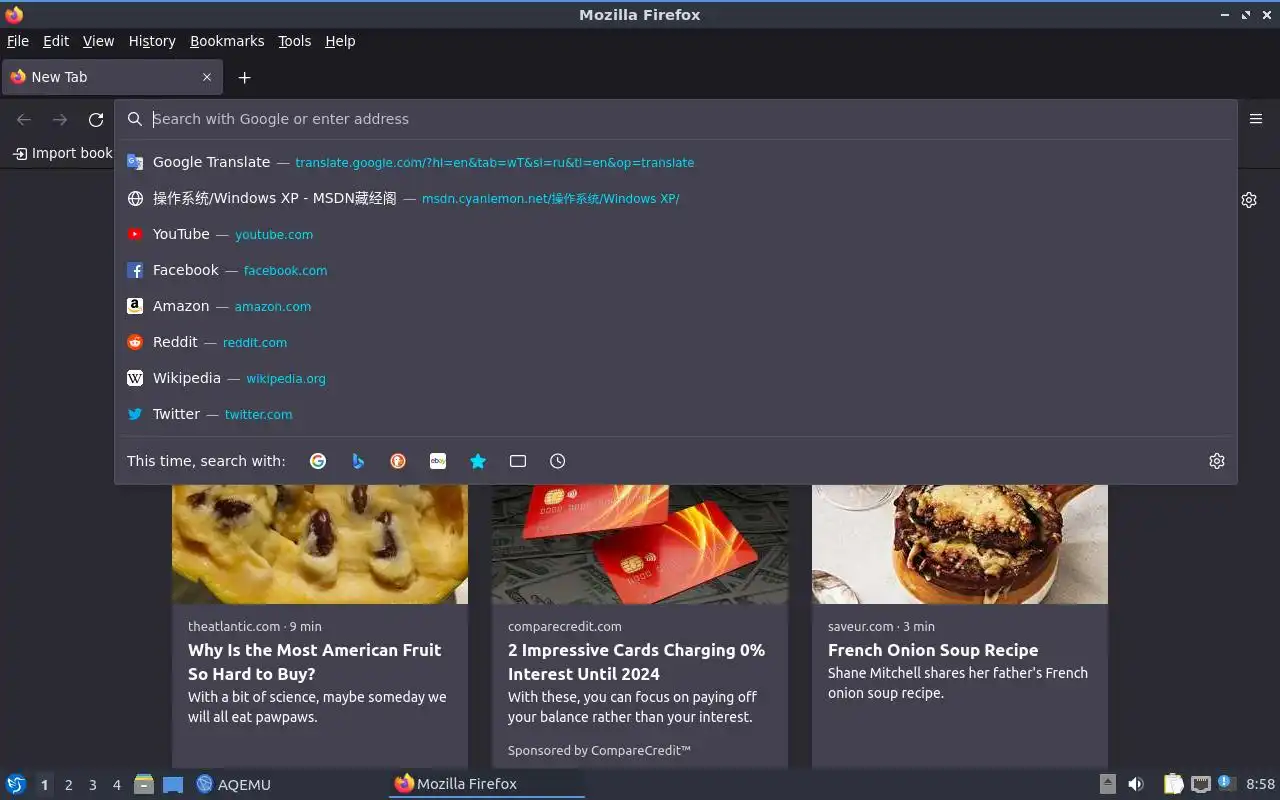Choose the Windows XP MSDN suggestion

point(676,198)
